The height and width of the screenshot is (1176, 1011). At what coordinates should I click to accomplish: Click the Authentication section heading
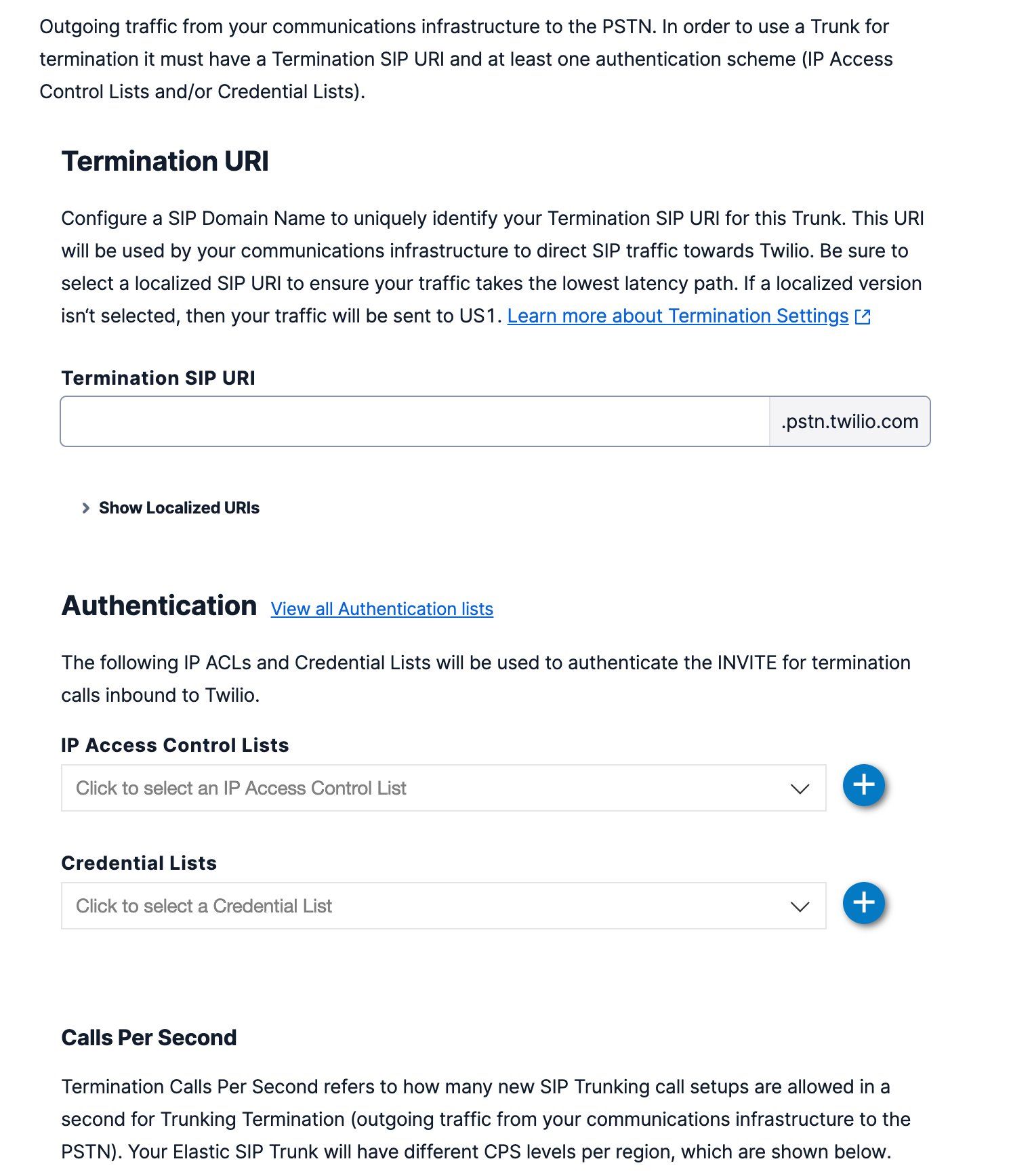click(x=159, y=606)
